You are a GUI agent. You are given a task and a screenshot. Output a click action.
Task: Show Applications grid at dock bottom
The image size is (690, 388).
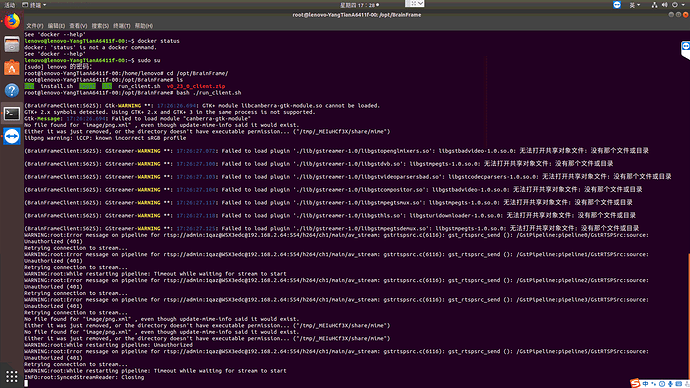pos(12,377)
